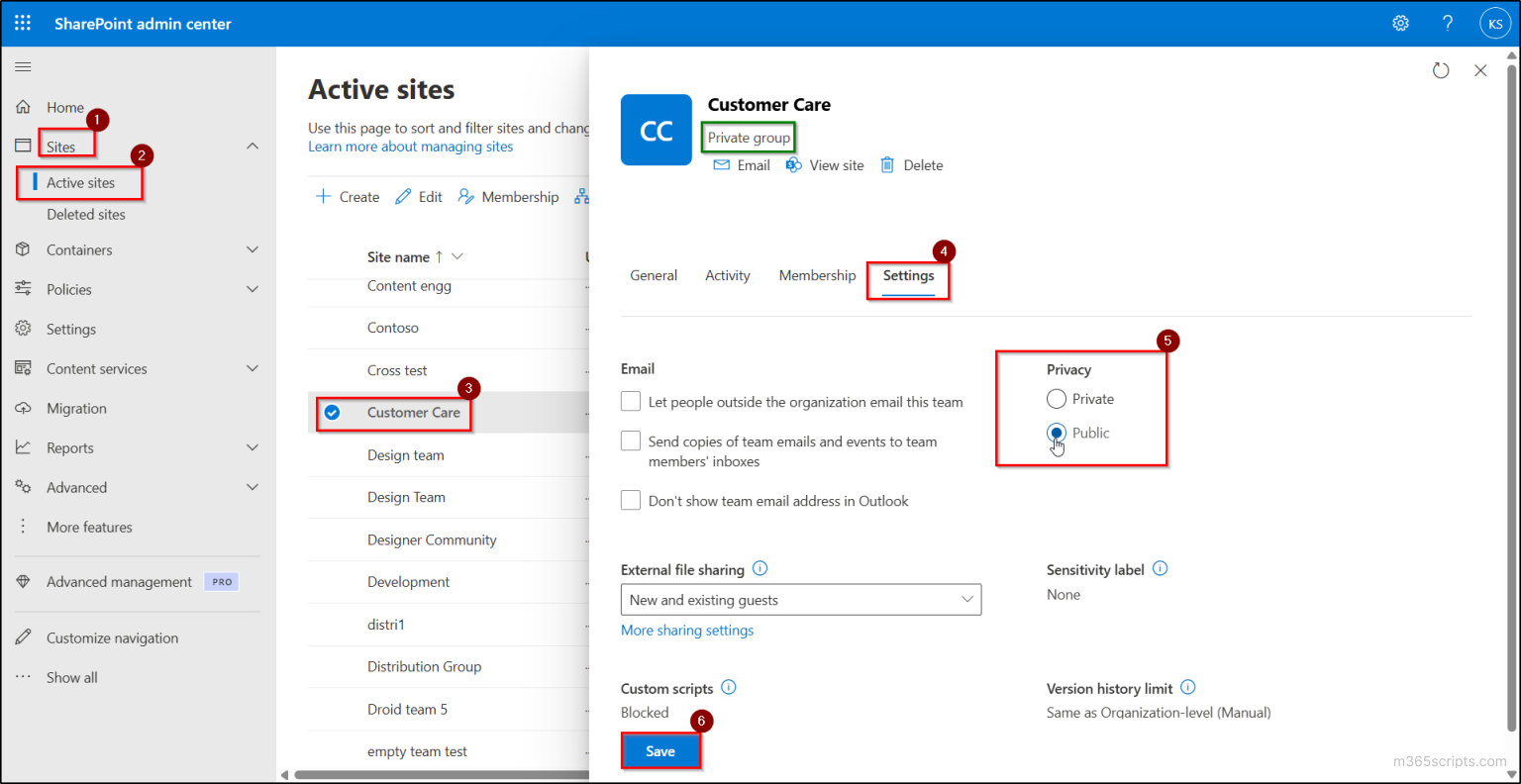Open View site for Customer Care
The width and height of the screenshot is (1521, 784).
pyautogui.click(x=824, y=164)
